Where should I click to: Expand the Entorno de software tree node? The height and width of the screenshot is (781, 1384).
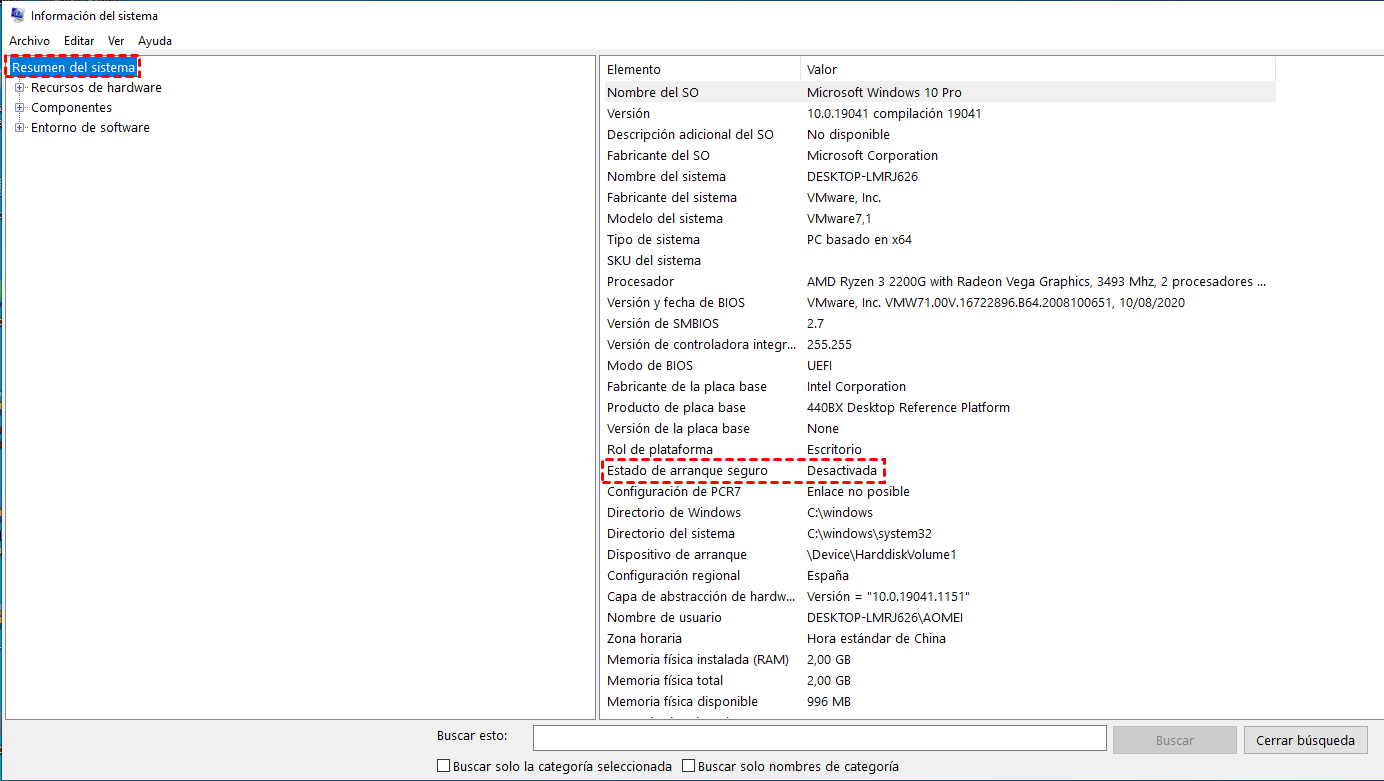click(x=19, y=128)
